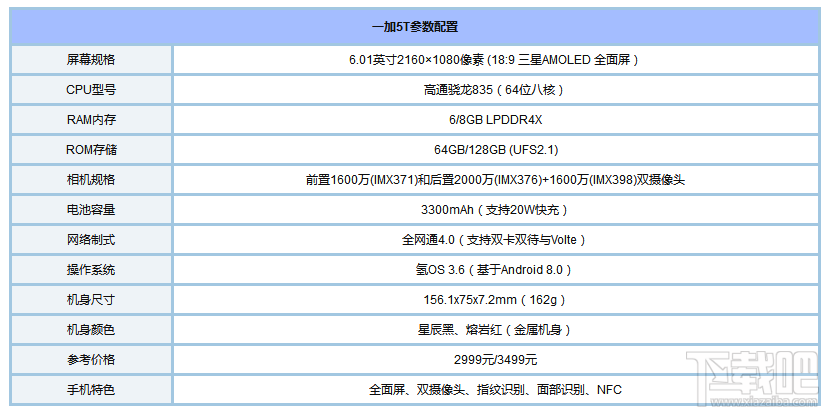Click the 64GB/128GB (UFS2.1) value
The image size is (826, 412).
pyautogui.click(x=495, y=150)
